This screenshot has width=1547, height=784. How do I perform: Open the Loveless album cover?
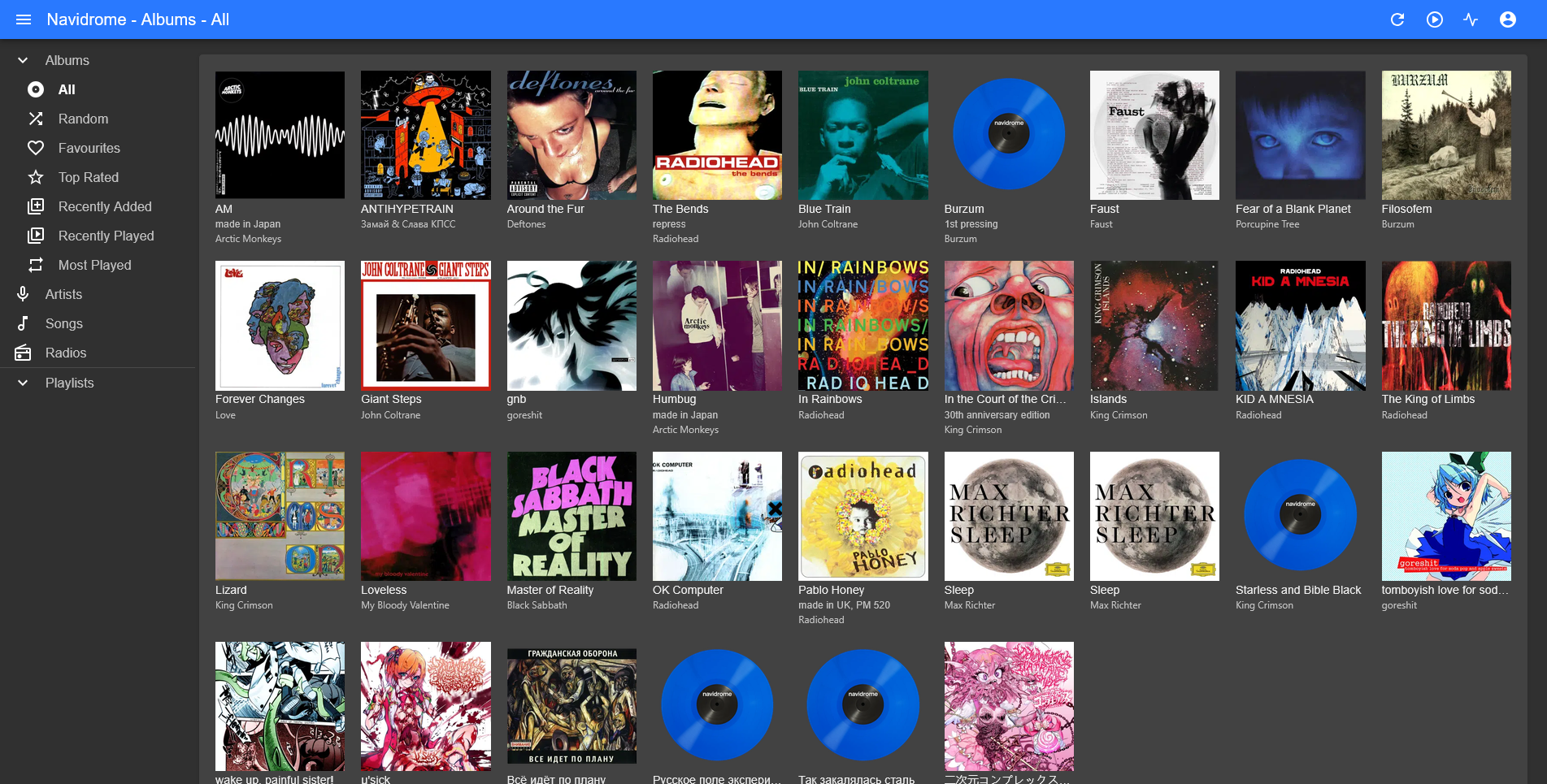(x=426, y=516)
